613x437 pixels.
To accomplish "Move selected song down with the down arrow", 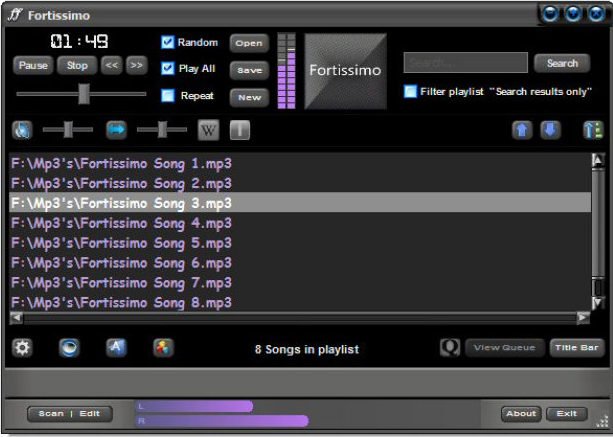I will tap(550, 130).
